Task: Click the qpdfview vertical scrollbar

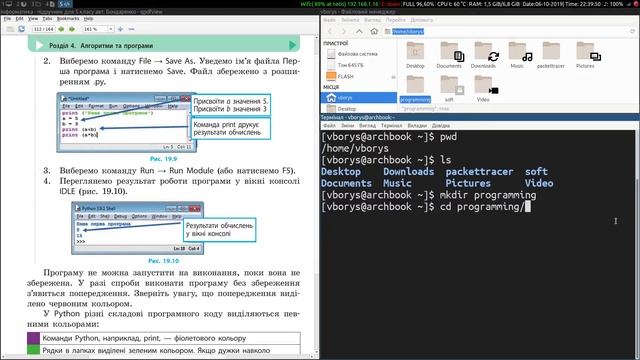Action: tap(316, 195)
